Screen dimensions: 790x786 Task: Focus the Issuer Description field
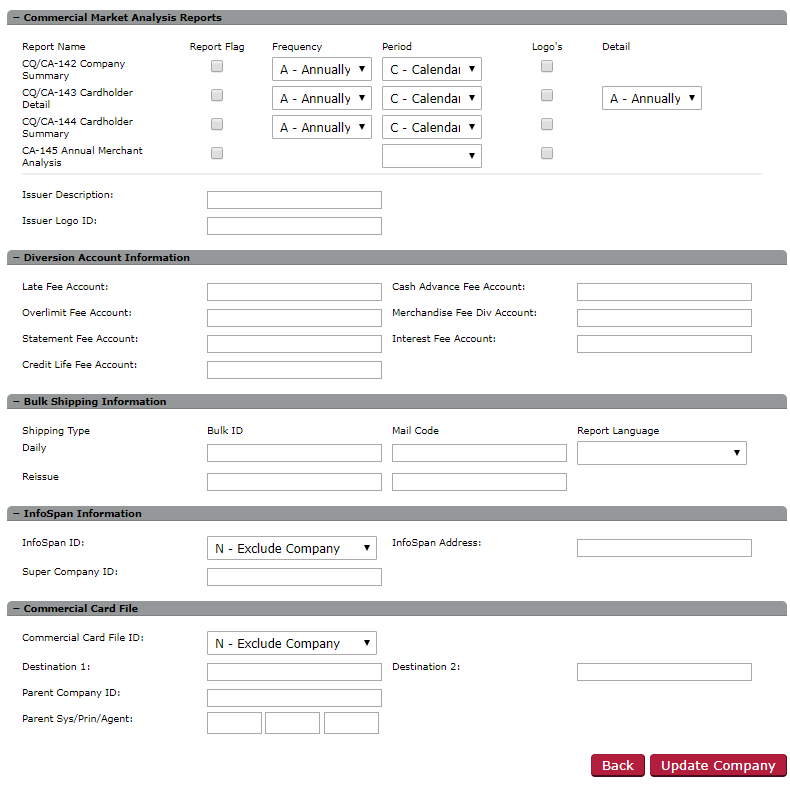point(294,200)
